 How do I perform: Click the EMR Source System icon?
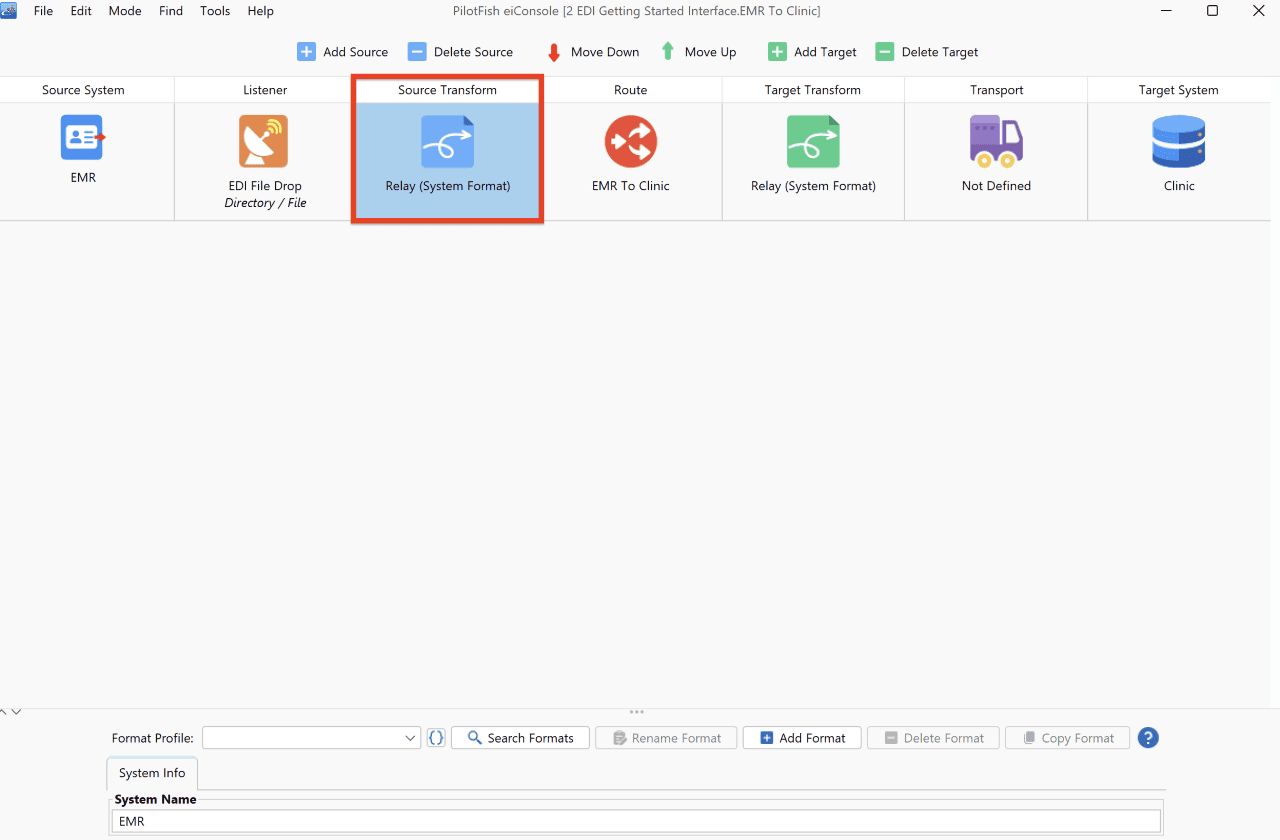(x=83, y=138)
